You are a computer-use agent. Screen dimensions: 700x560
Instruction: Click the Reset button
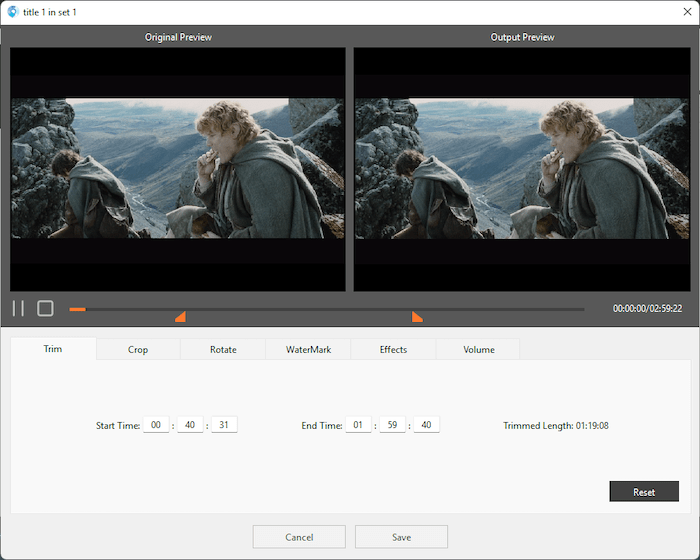(x=644, y=491)
